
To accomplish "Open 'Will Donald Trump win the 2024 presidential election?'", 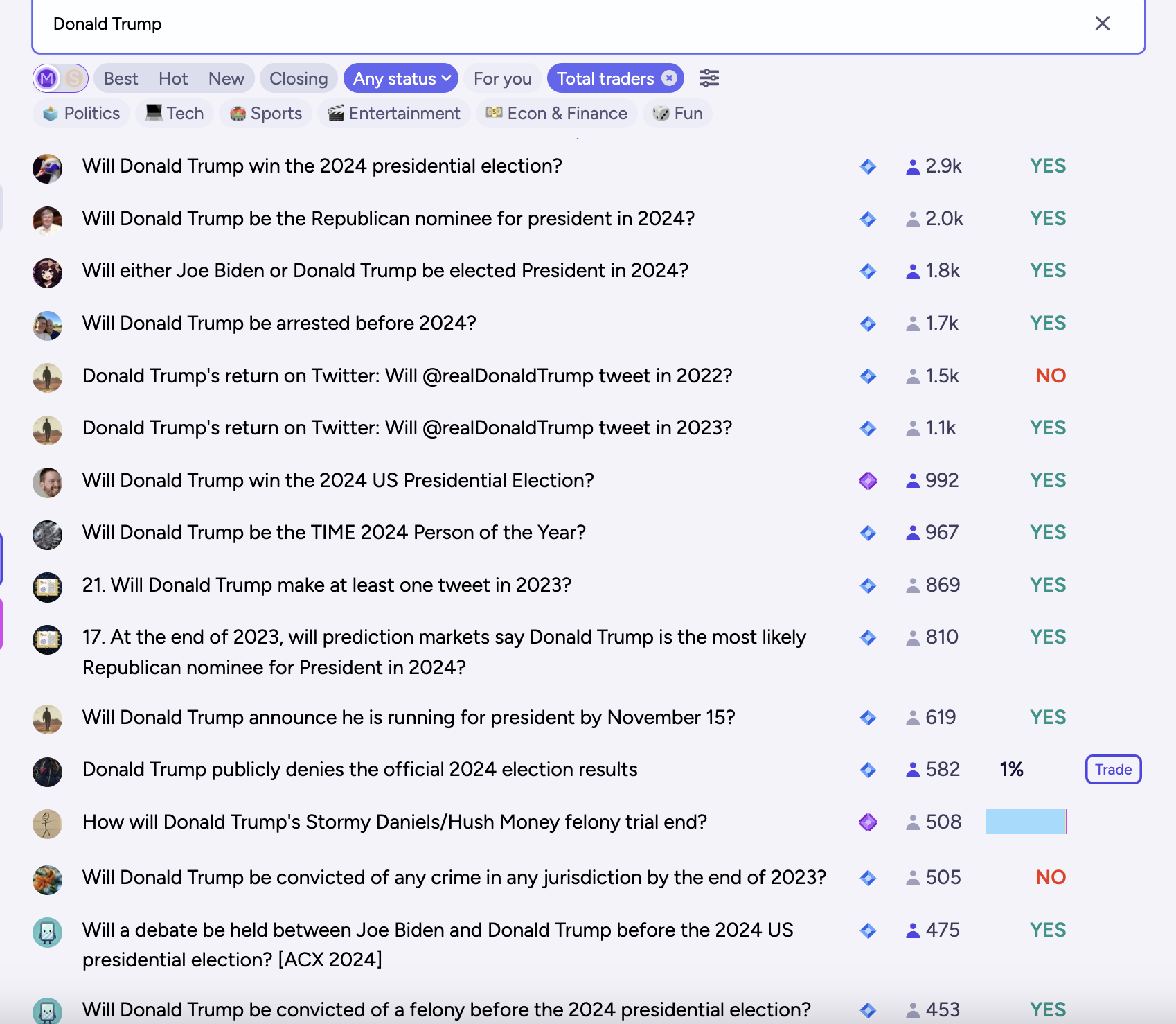I will (x=322, y=166).
